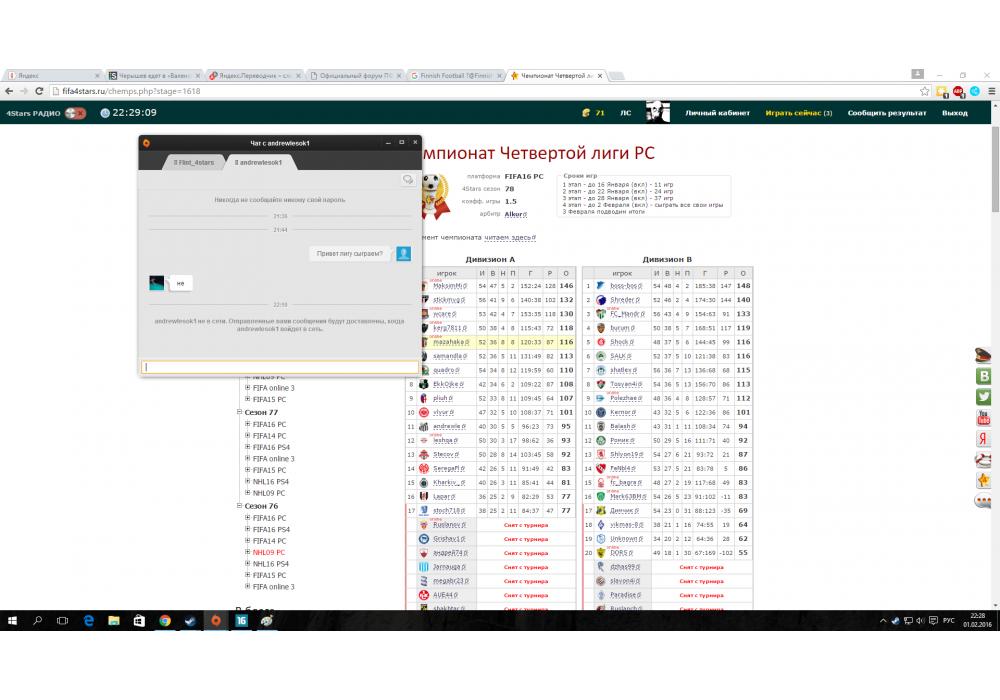
Task: Open the Личный кабинет link
Action: pos(717,113)
